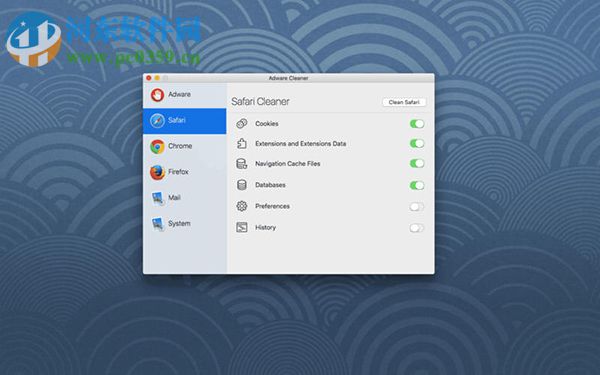Click the Adware hand icon in the sidebar
The width and height of the screenshot is (600, 375).
tap(157, 95)
